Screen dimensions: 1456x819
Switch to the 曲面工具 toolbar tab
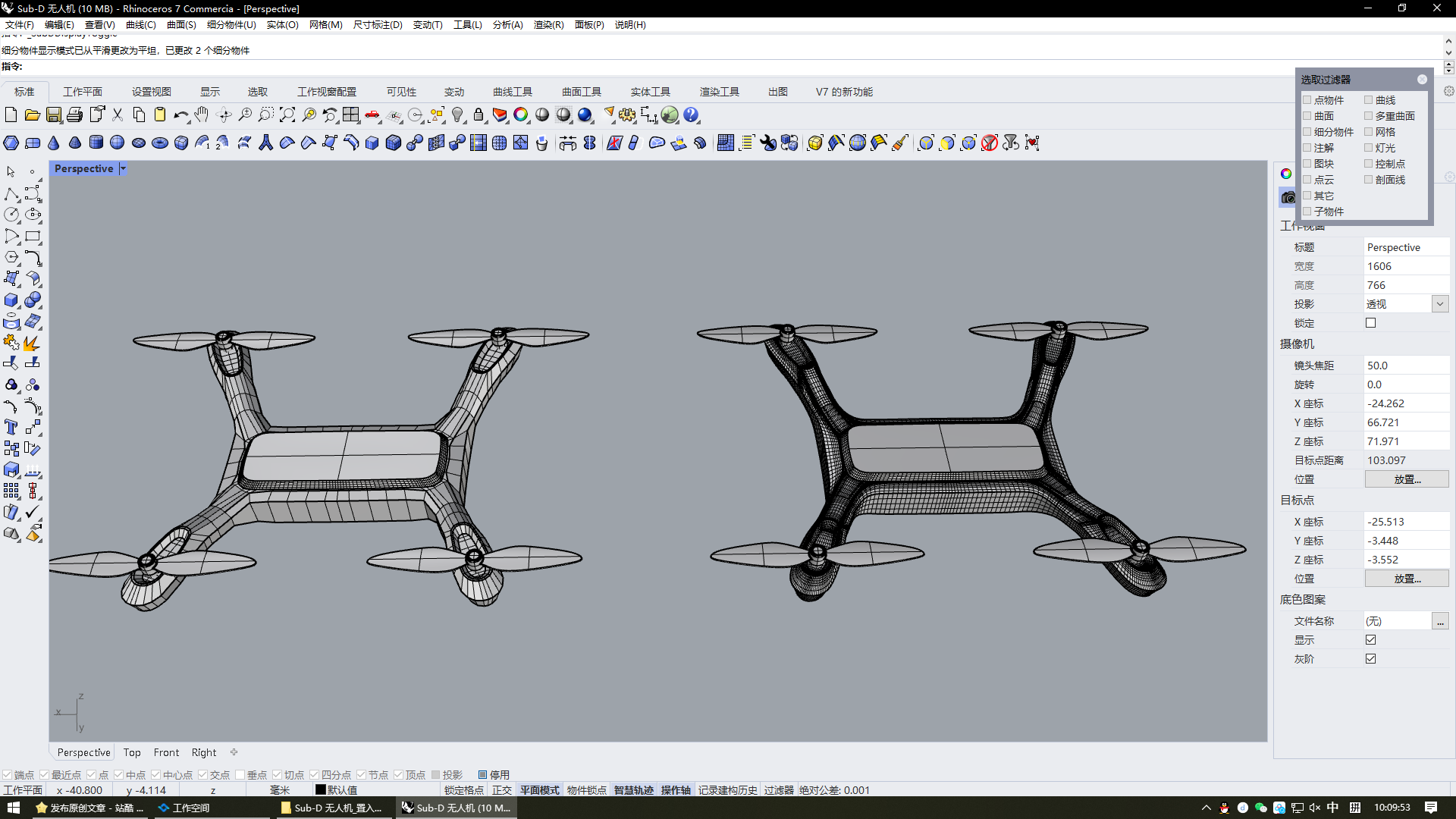coord(581,92)
